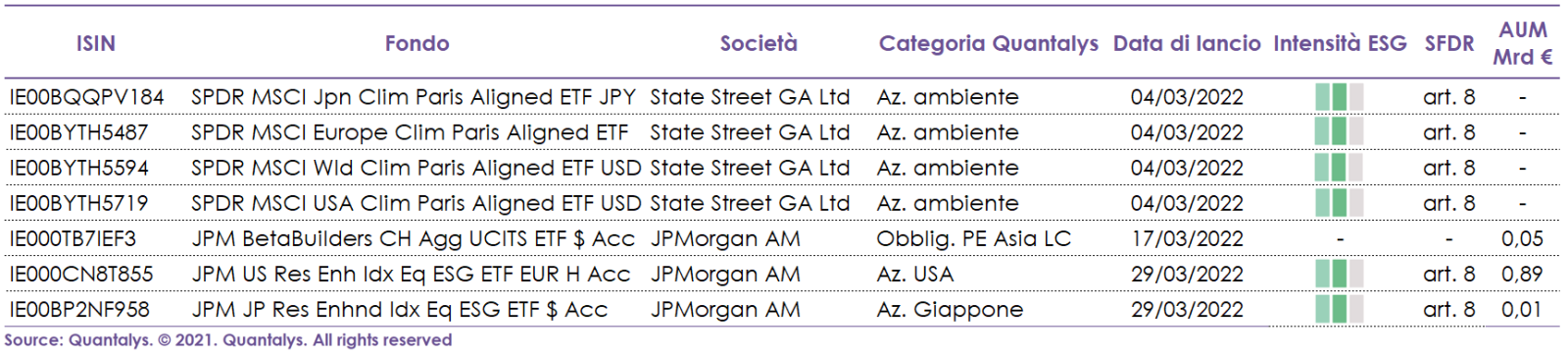Click the SFDR column header

click(1448, 43)
